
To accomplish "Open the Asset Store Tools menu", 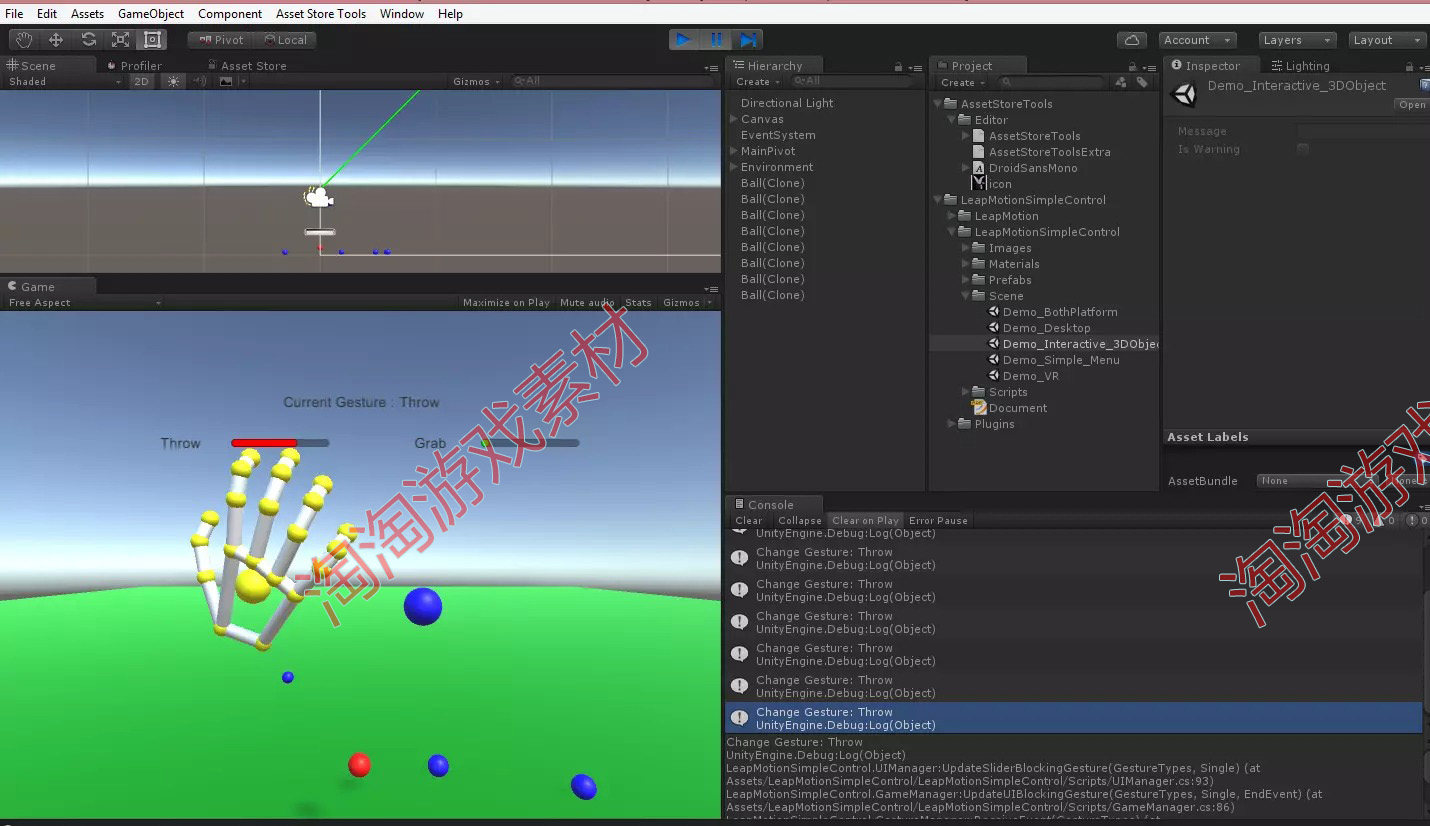I will pos(321,14).
